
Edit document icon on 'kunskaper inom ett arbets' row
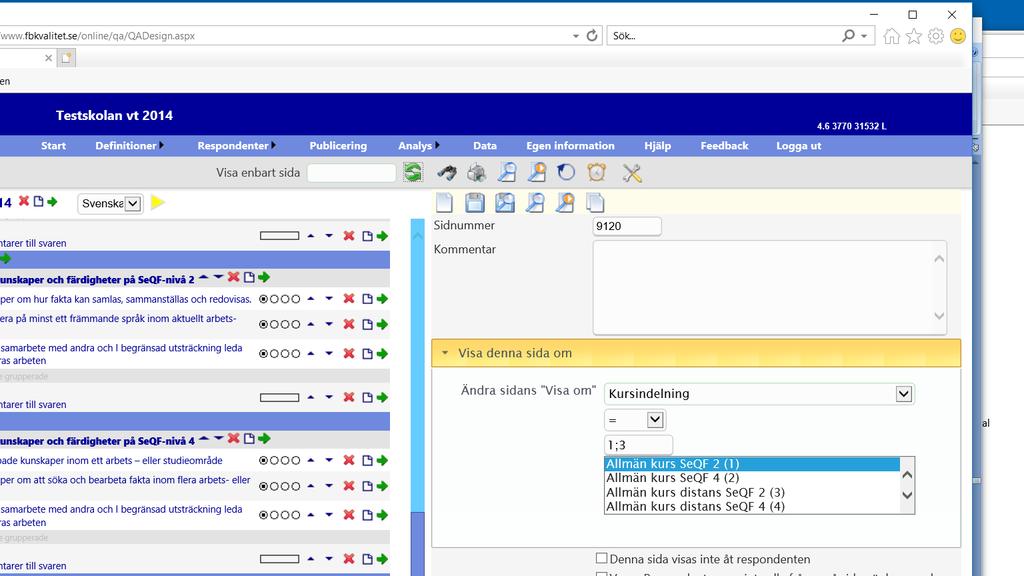367,460
